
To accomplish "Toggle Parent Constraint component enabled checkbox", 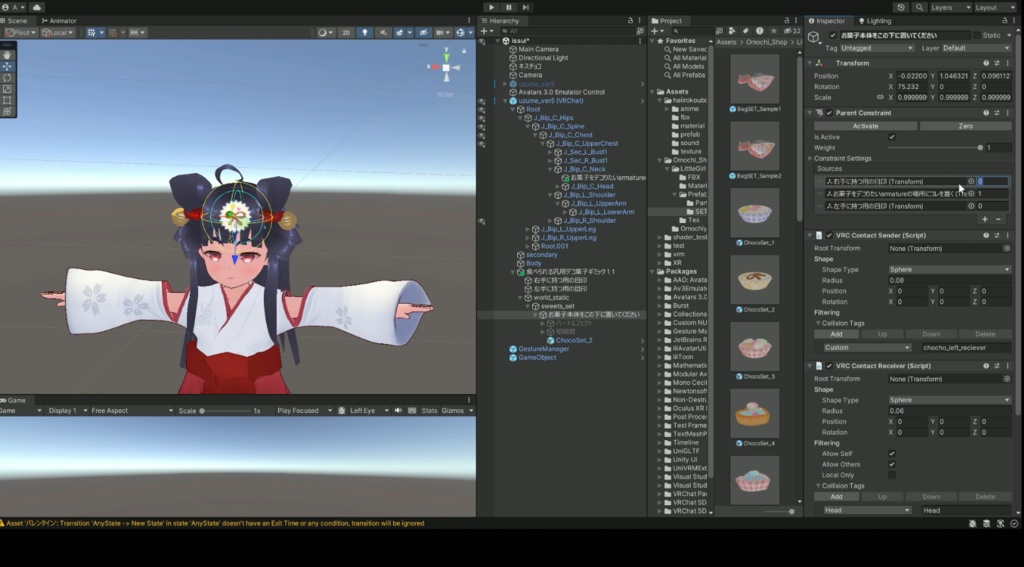I will (x=829, y=113).
